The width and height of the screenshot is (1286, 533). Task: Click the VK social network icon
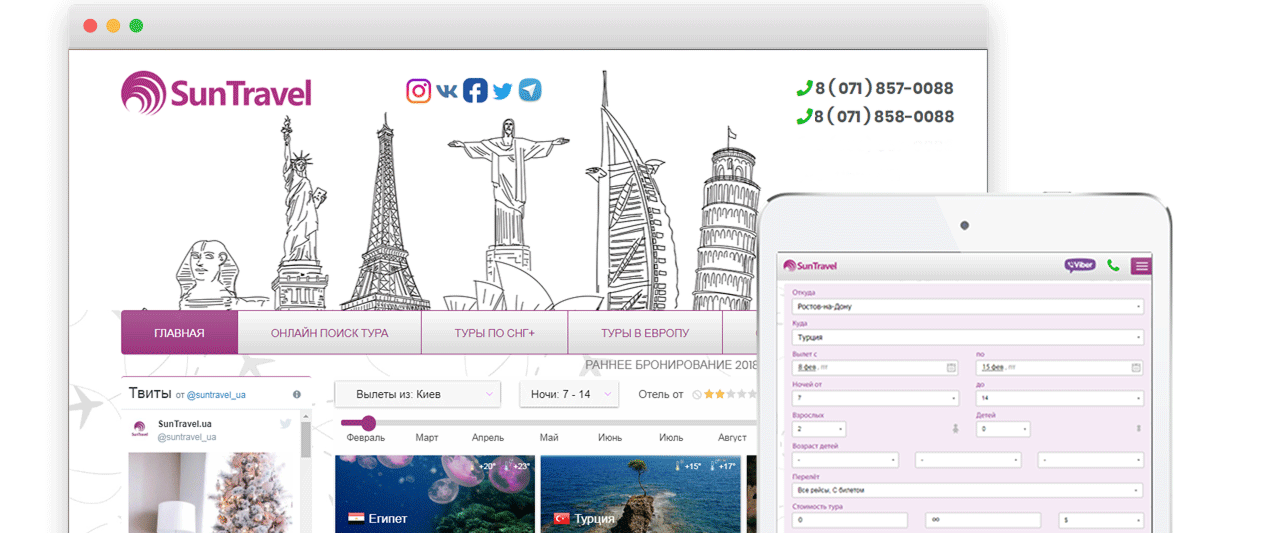pos(447,91)
